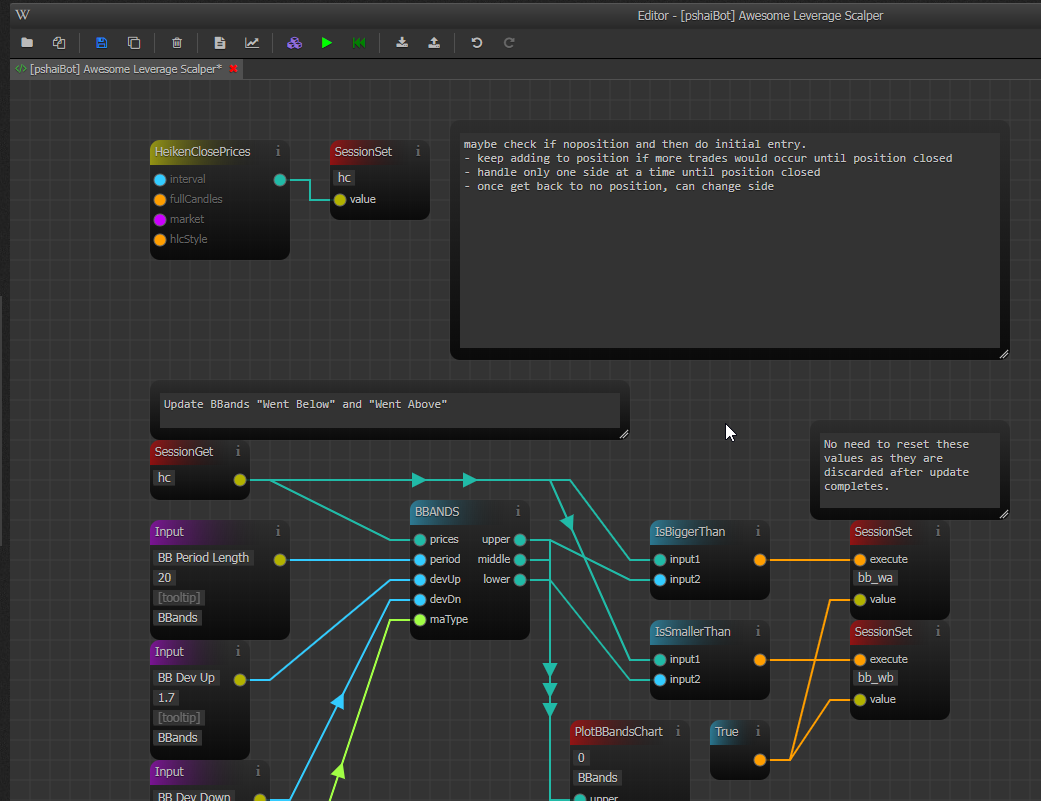Open the line chart toolbar icon
Viewport: 1041px width, 801px height.
[x=252, y=42]
